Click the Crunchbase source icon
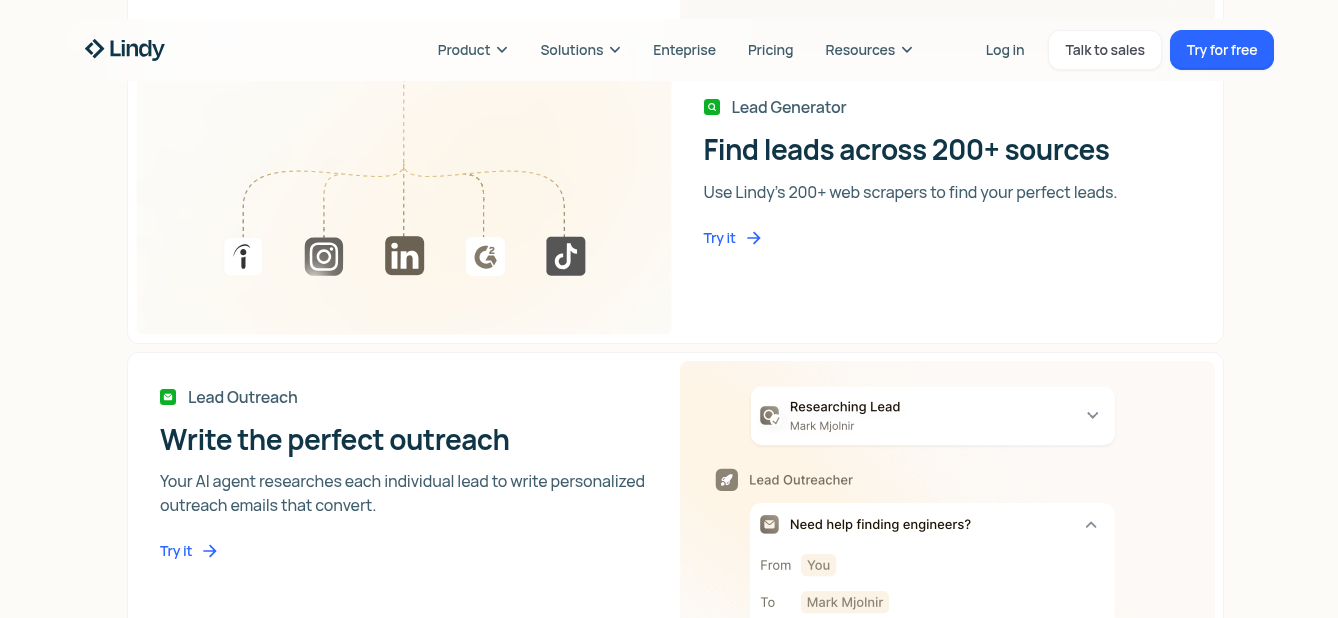The image size is (1338, 618). coord(243,256)
